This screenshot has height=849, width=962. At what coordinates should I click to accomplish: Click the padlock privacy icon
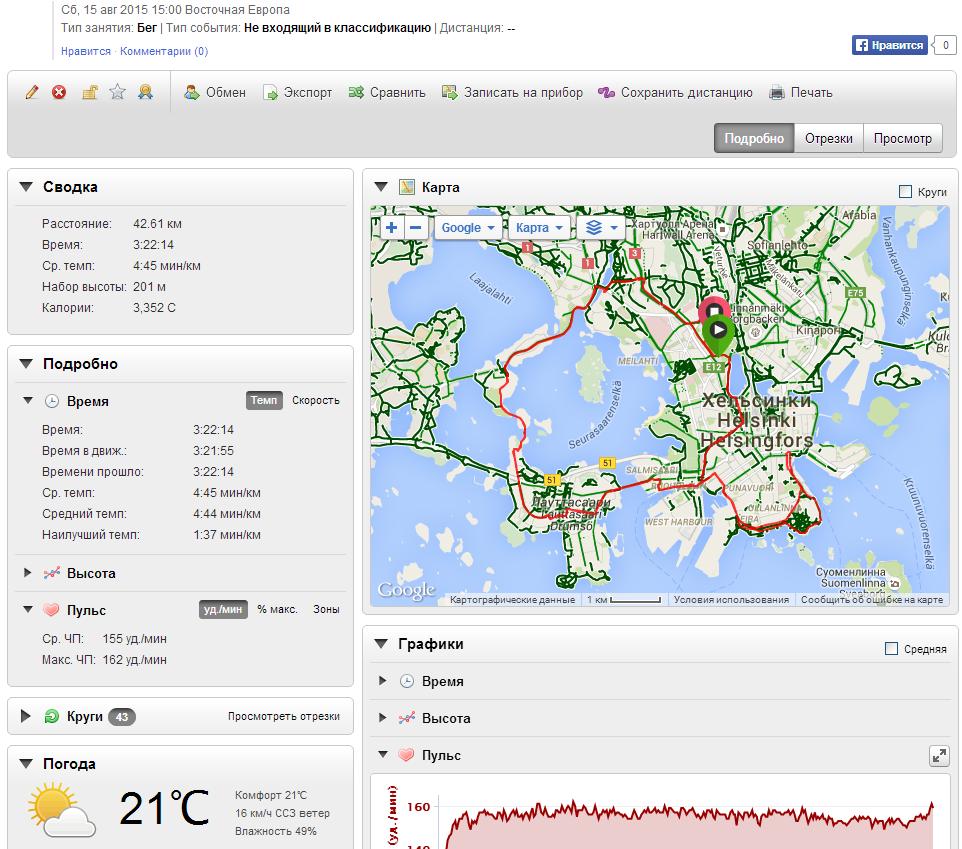(90, 93)
